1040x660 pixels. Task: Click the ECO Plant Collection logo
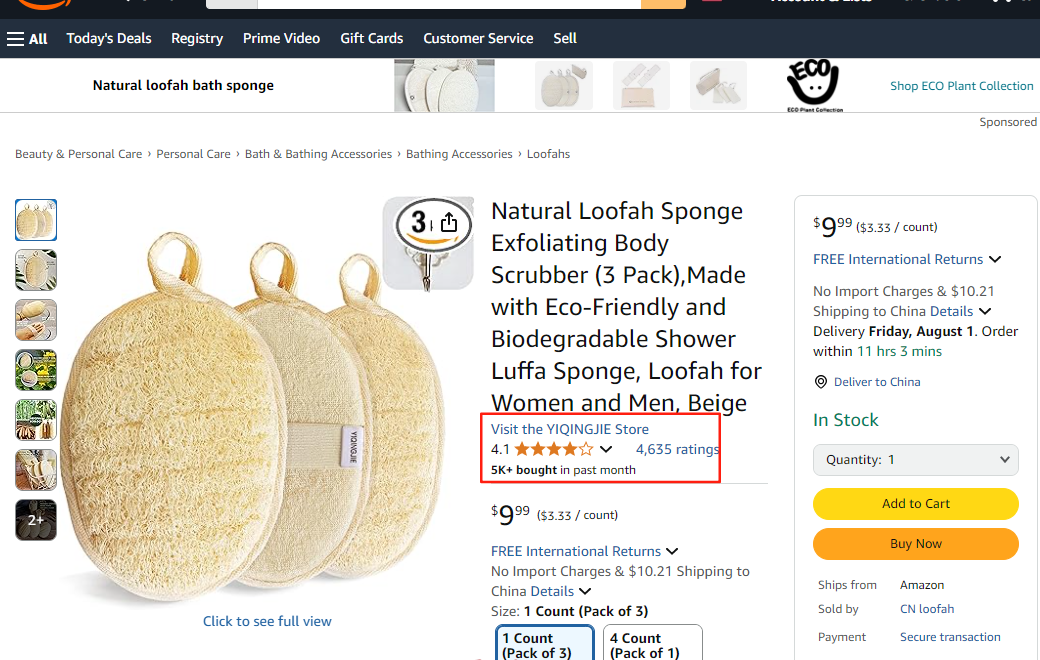pos(814,85)
